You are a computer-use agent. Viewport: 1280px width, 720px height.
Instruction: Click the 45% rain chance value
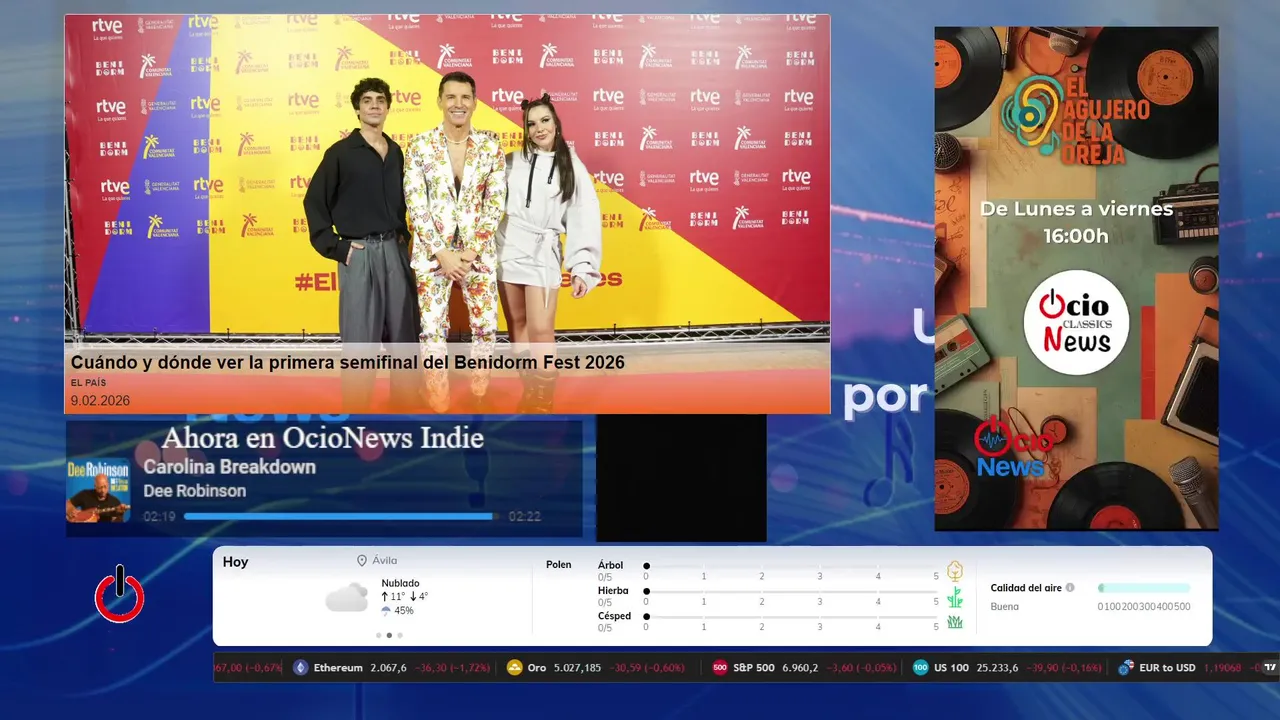(x=404, y=610)
